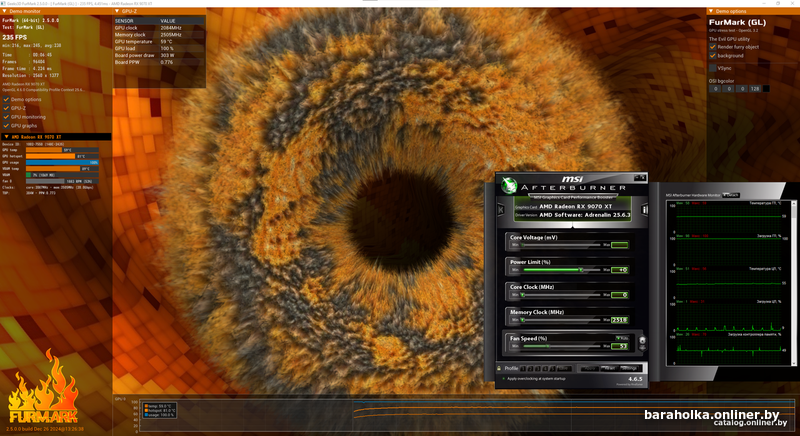The image size is (800, 436).
Task: Collapse the AMD Radeon RX 9070 XT section
Action: pos(5,137)
